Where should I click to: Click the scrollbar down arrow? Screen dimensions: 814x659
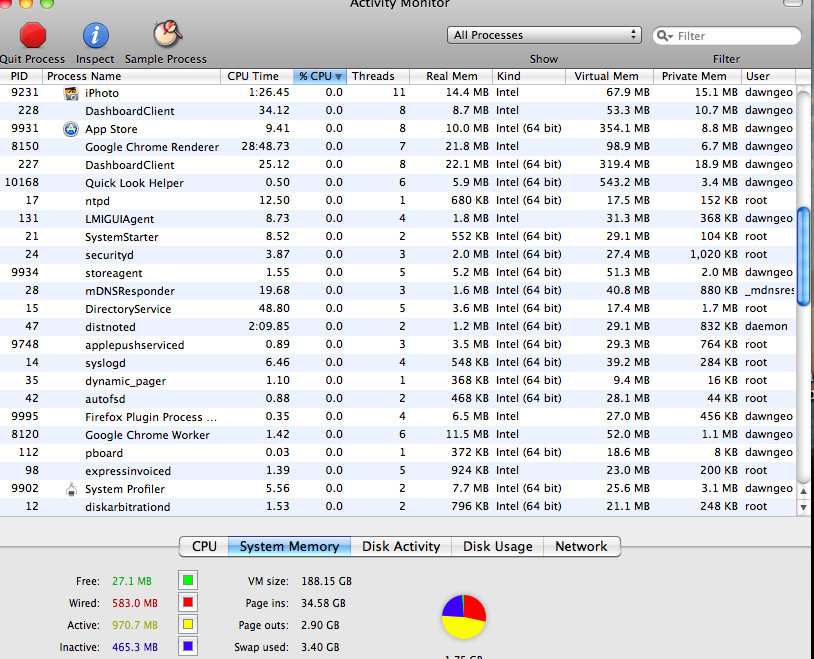803,507
